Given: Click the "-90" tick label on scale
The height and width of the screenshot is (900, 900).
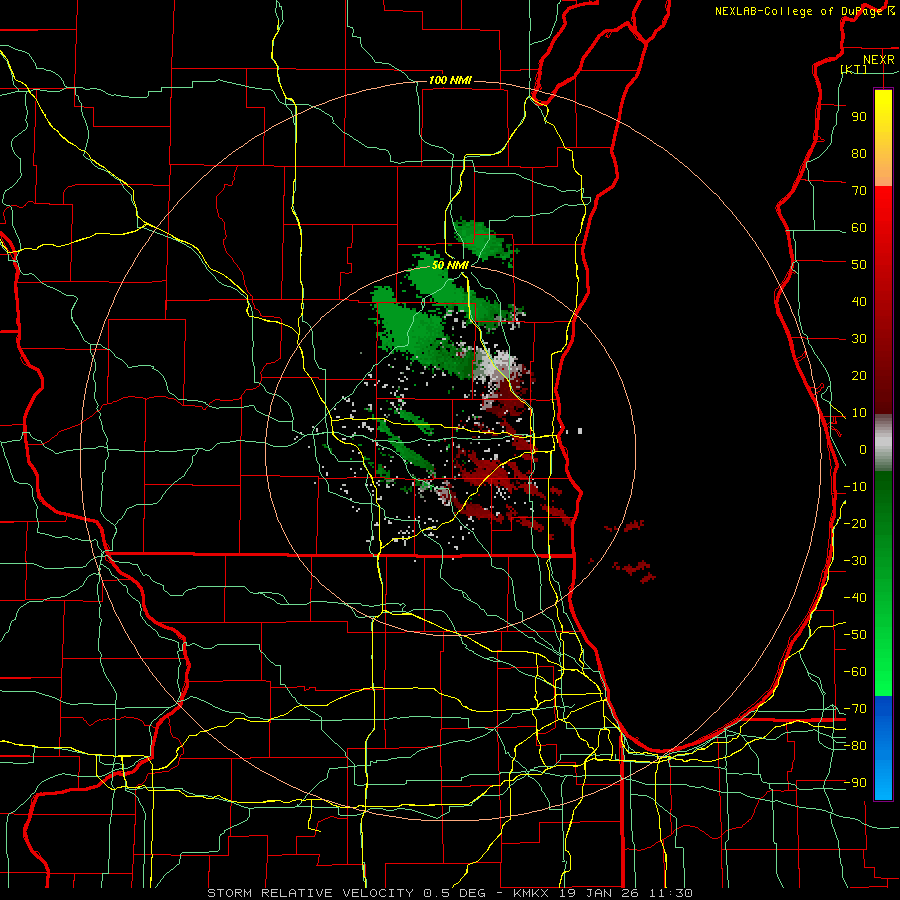Looking at the screenshot, I should [x=855, y=783].
